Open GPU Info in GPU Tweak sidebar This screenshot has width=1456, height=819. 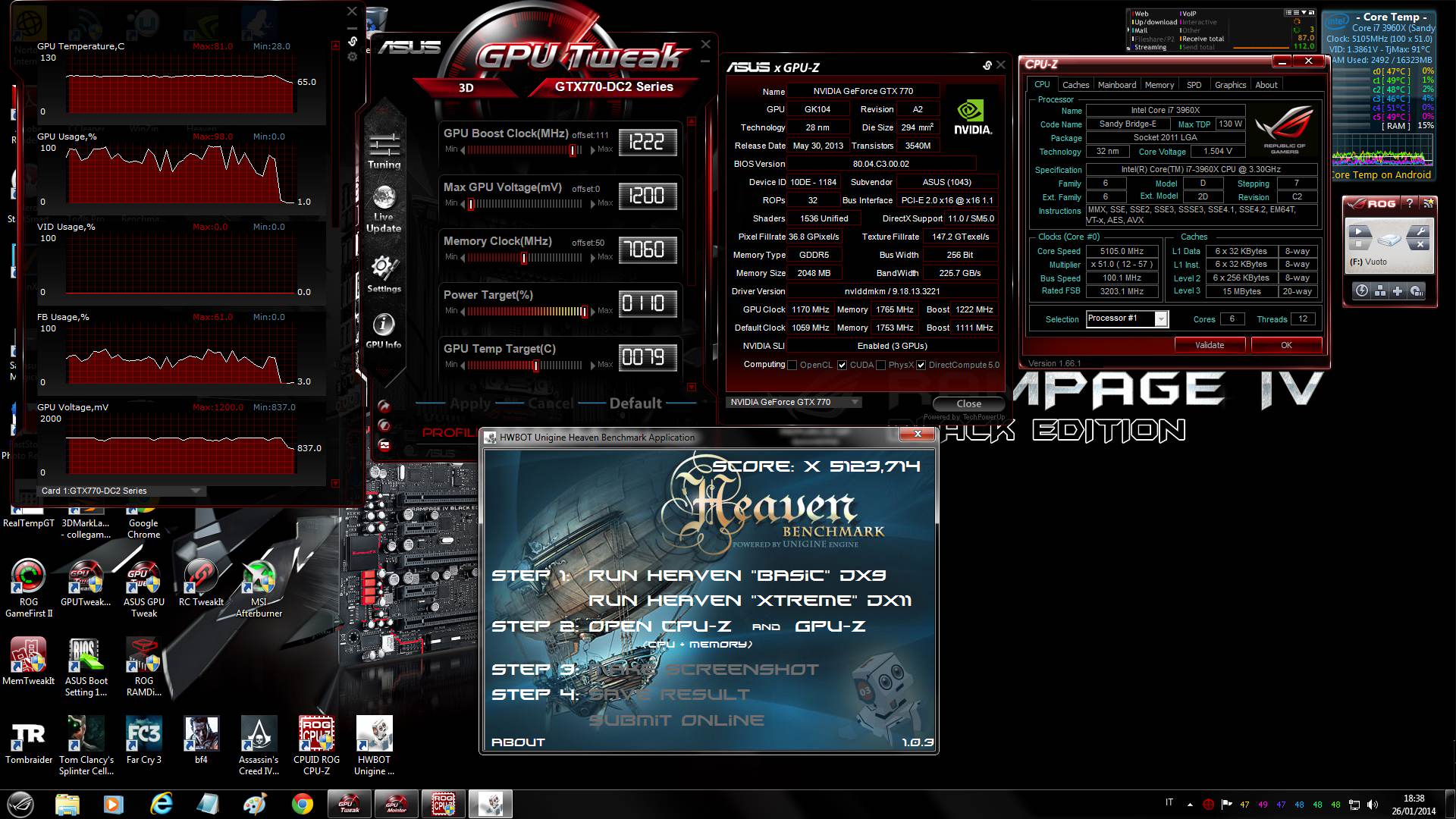click(x=384, y=331)
